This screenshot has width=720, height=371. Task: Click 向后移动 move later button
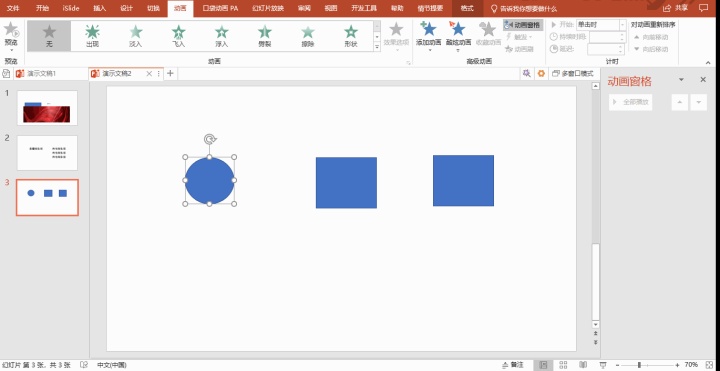652,49
